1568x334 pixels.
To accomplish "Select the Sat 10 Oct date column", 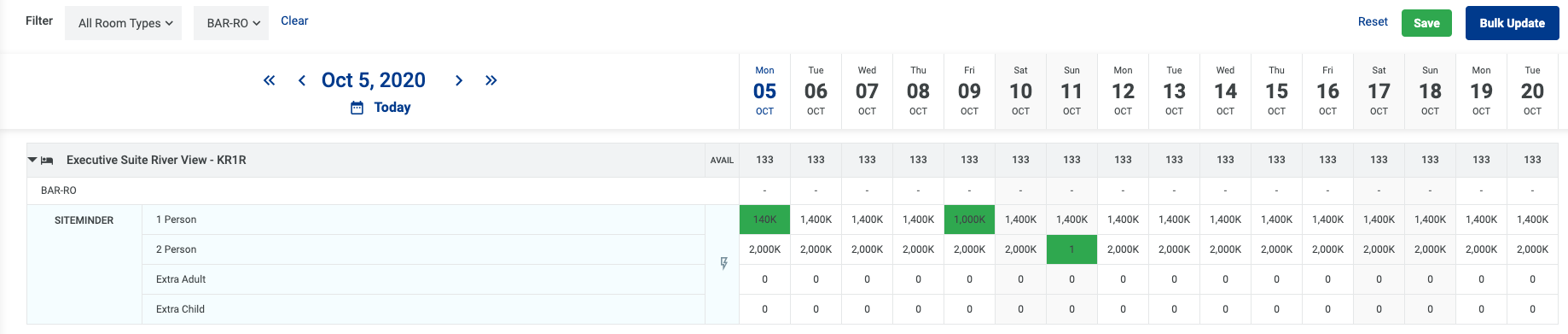I will [x=1020, y=91].
